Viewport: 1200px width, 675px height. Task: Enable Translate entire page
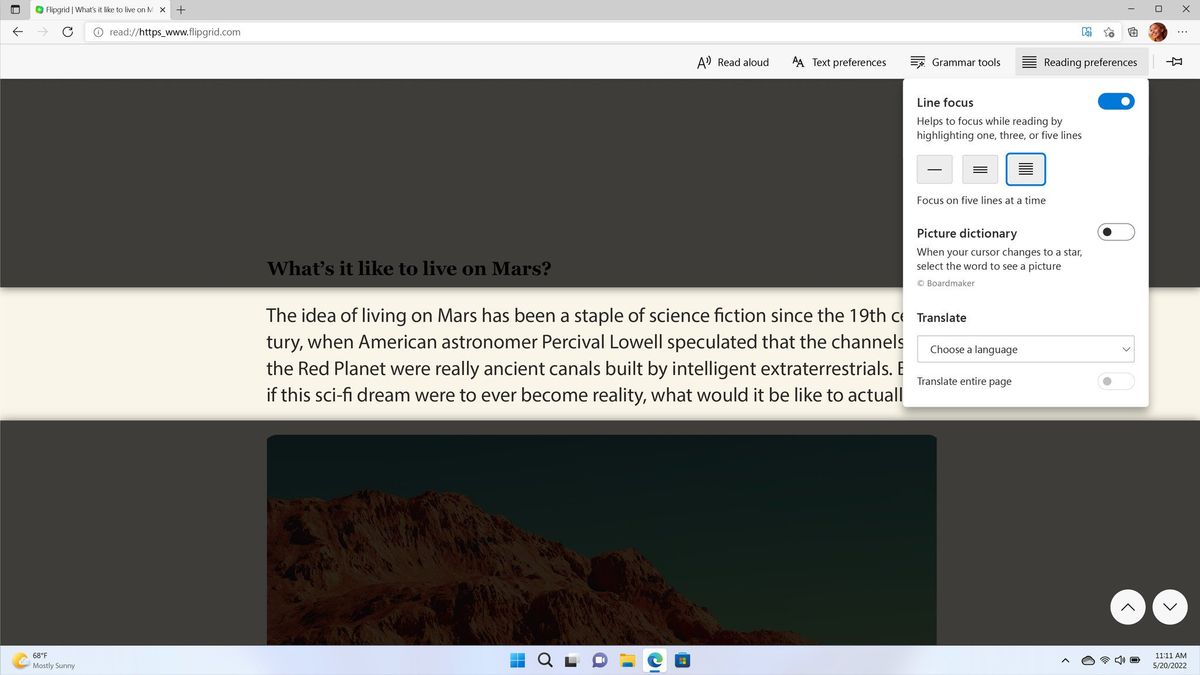tap(1115, 381)
